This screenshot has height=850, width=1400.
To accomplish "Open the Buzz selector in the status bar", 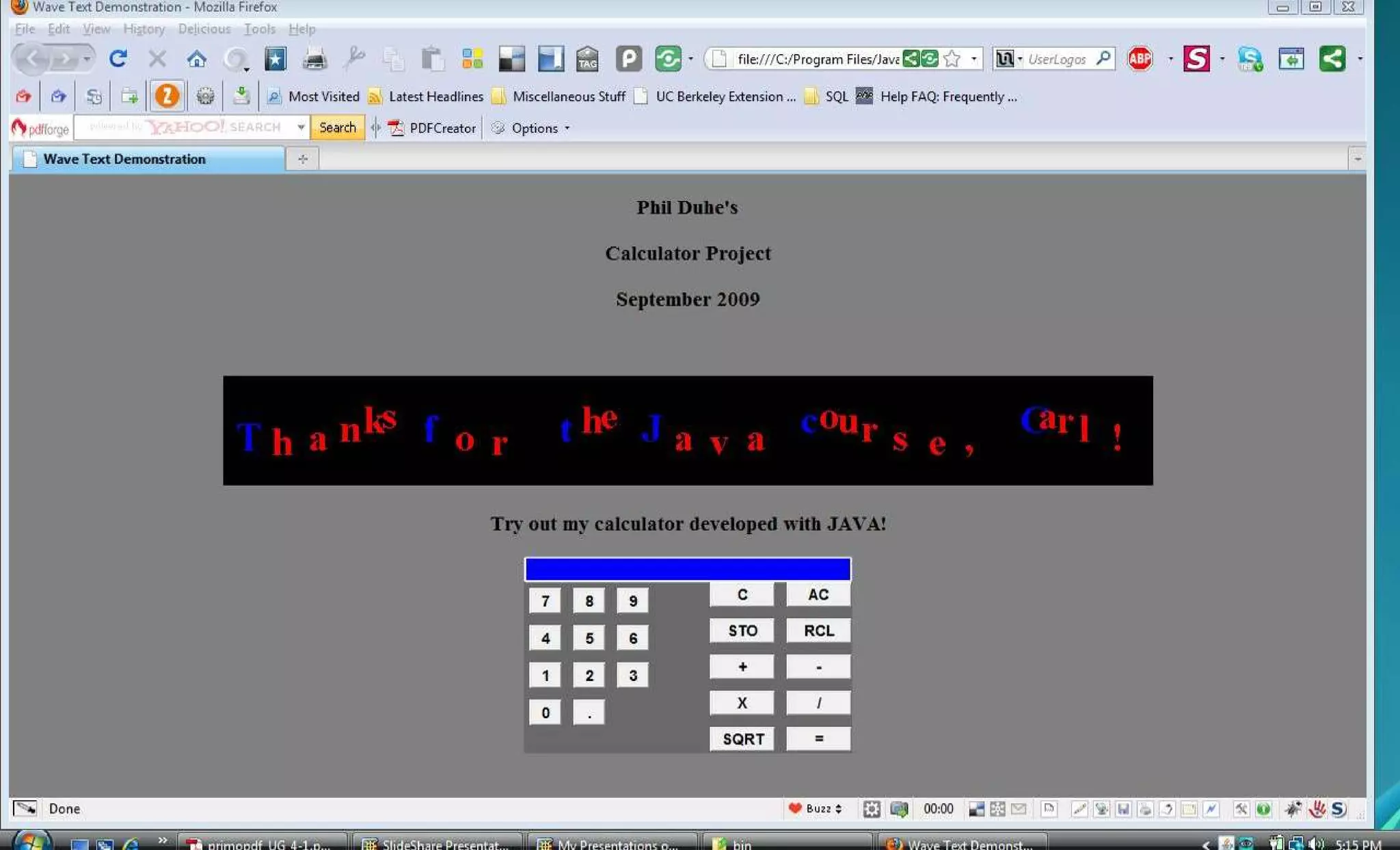I will pos(816,809).
